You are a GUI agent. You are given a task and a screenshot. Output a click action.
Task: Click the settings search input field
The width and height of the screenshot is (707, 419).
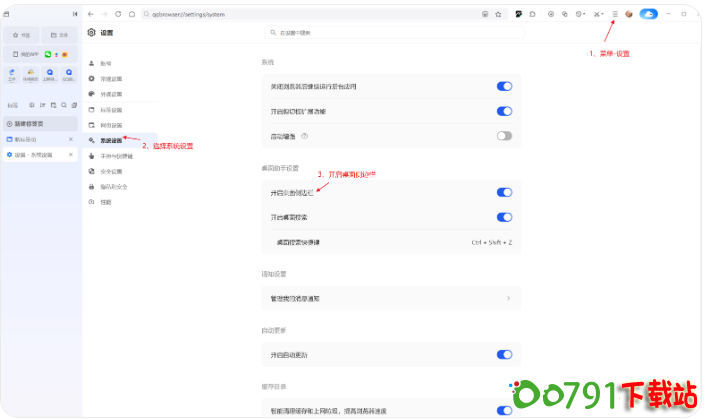[390, 33]
